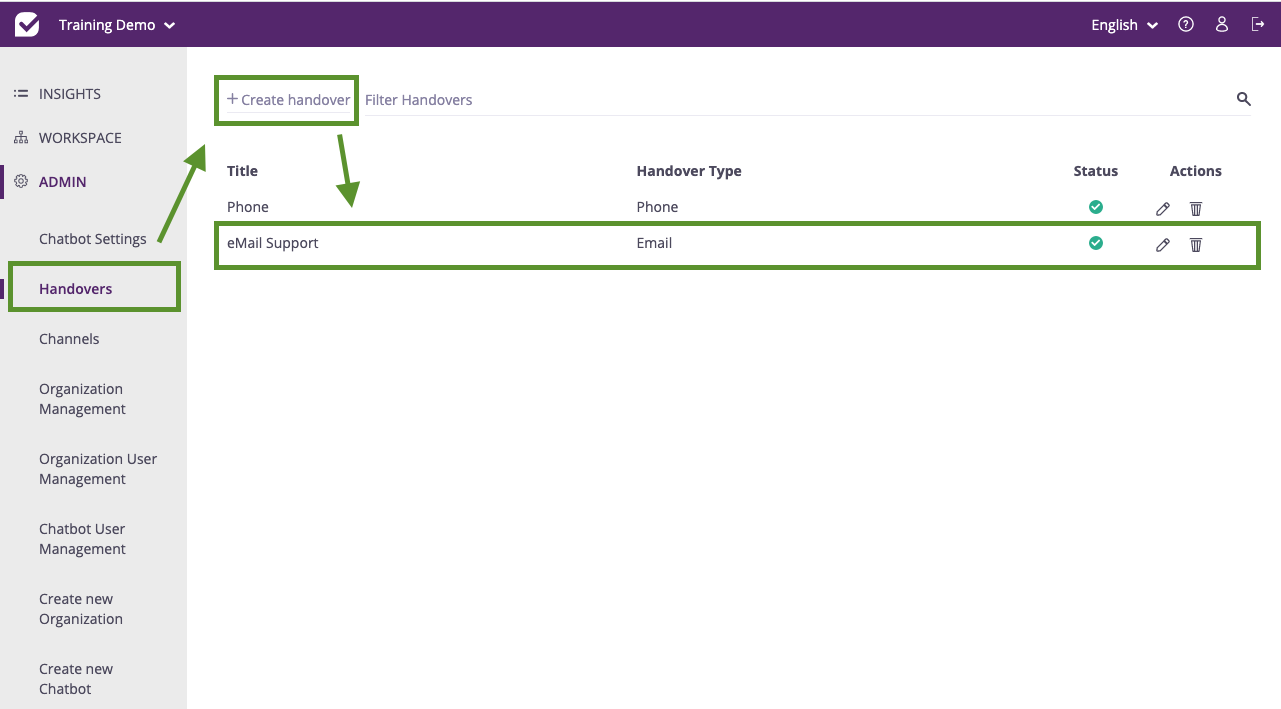Edit the Phone handover with the pencil icon
The height and width of the screenshot is (709, 1281).
pyautogui.click(x=1162, y=208)
